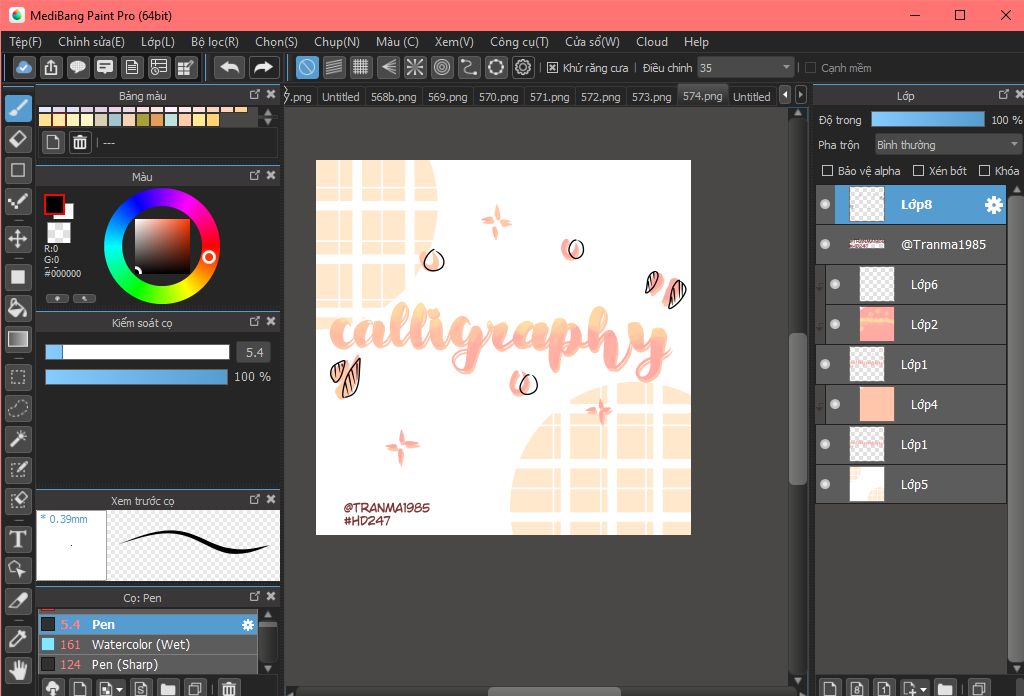
Task: Click the brush opacity slider
Action: [136, 377]
